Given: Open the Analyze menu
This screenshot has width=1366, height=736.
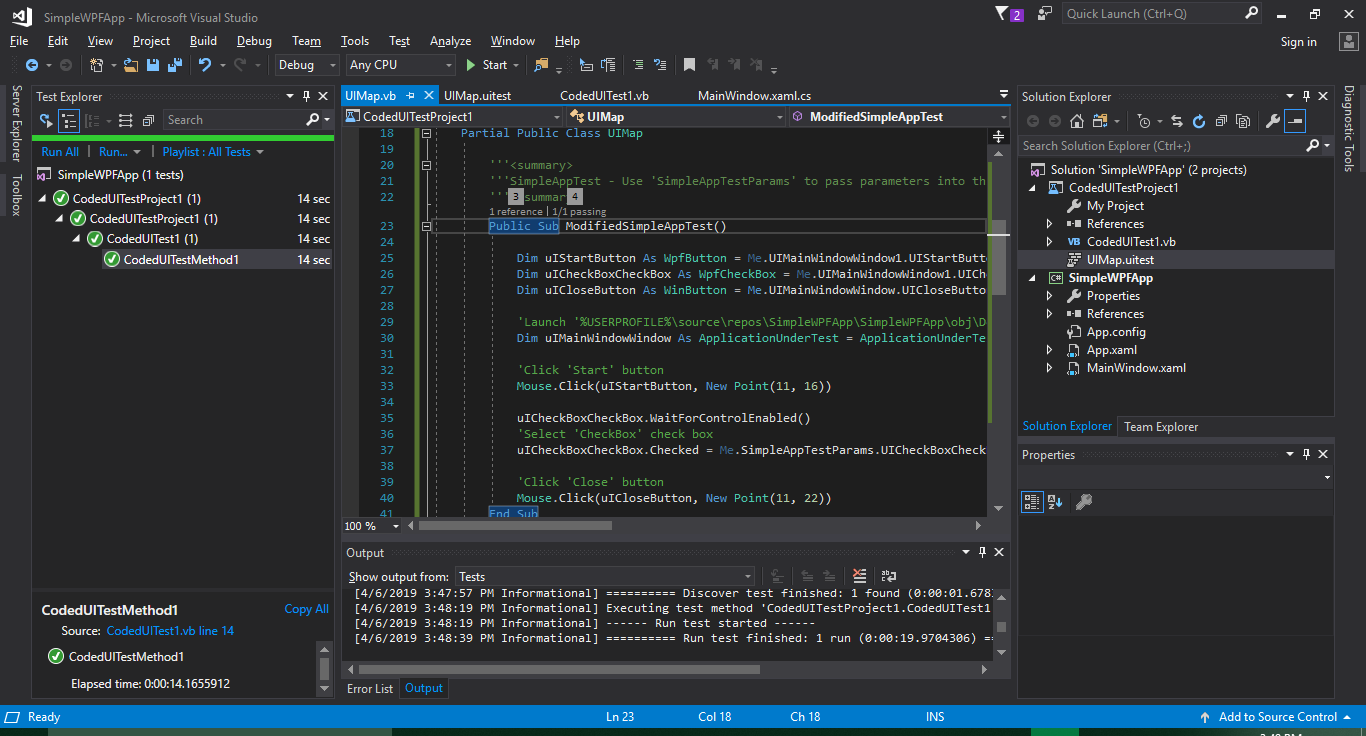Looking at the screenshot, I should point(450,41).
